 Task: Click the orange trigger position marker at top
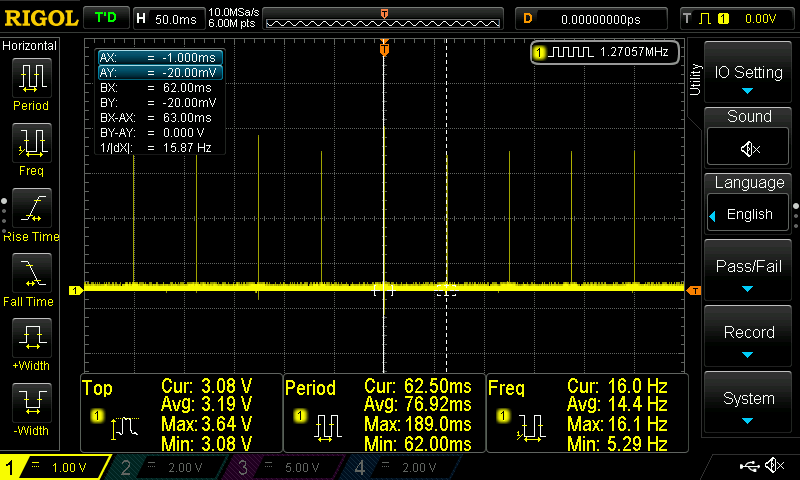pyautogui.click(x=385, y=49)
